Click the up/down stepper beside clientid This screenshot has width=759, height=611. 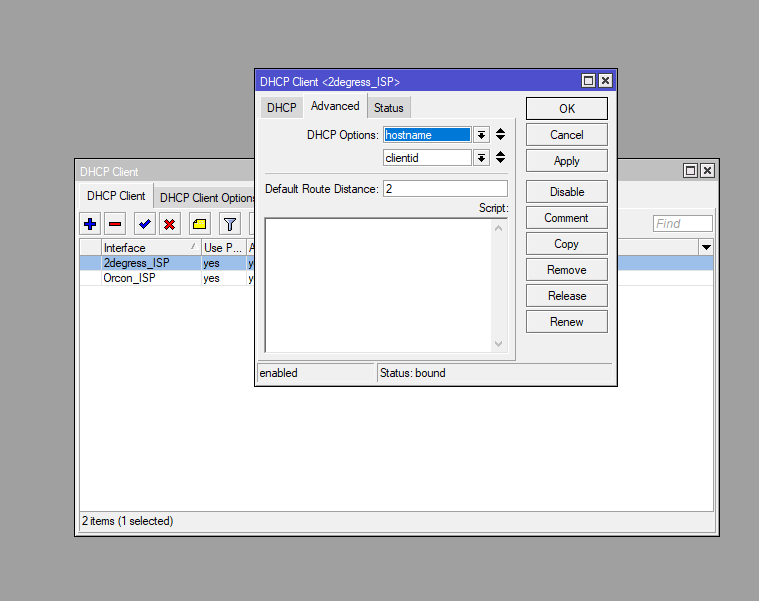click(501, 157)
